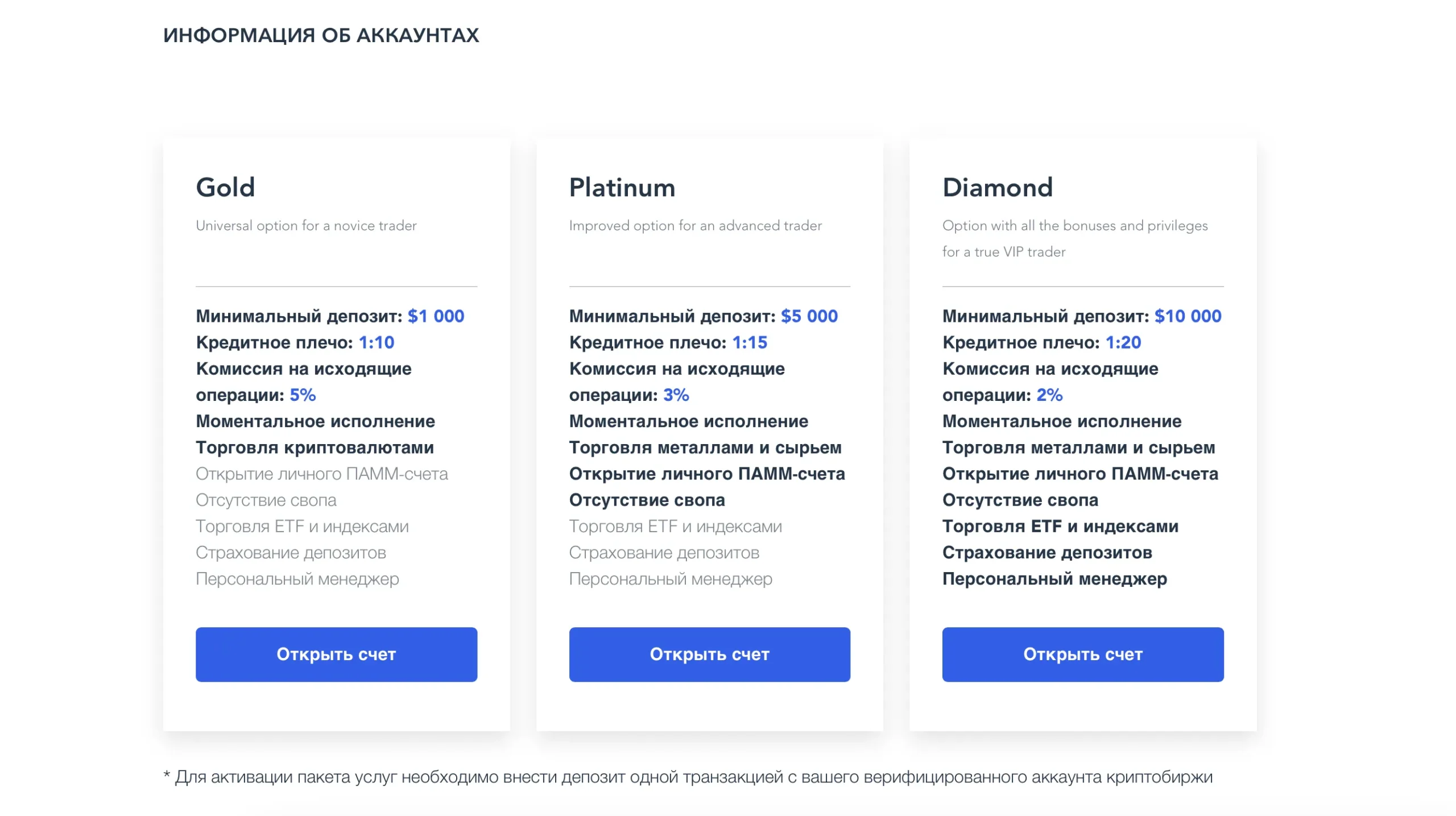
Task: Click the 1:10 leverage value
Action: pos(376,342)
